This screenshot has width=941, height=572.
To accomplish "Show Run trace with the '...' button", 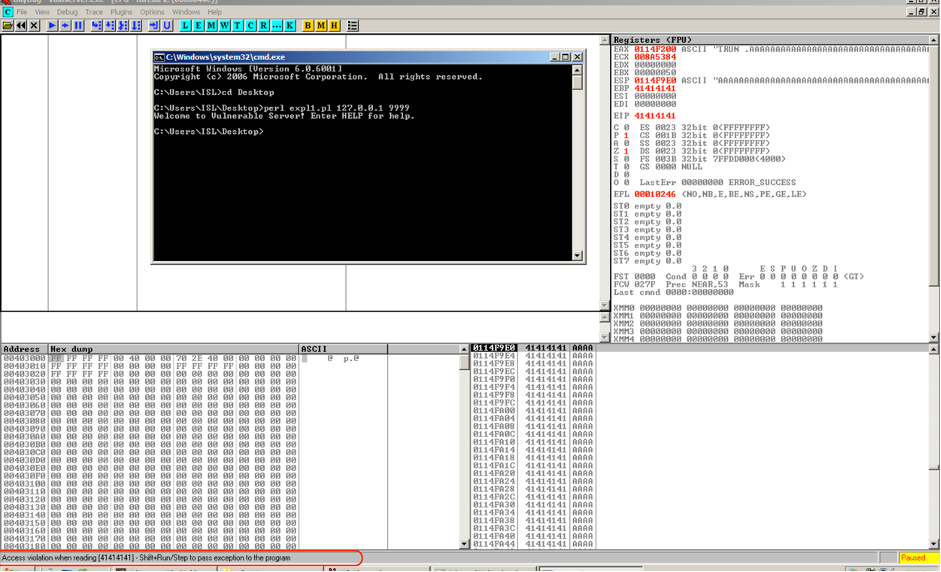I will 277,26.
